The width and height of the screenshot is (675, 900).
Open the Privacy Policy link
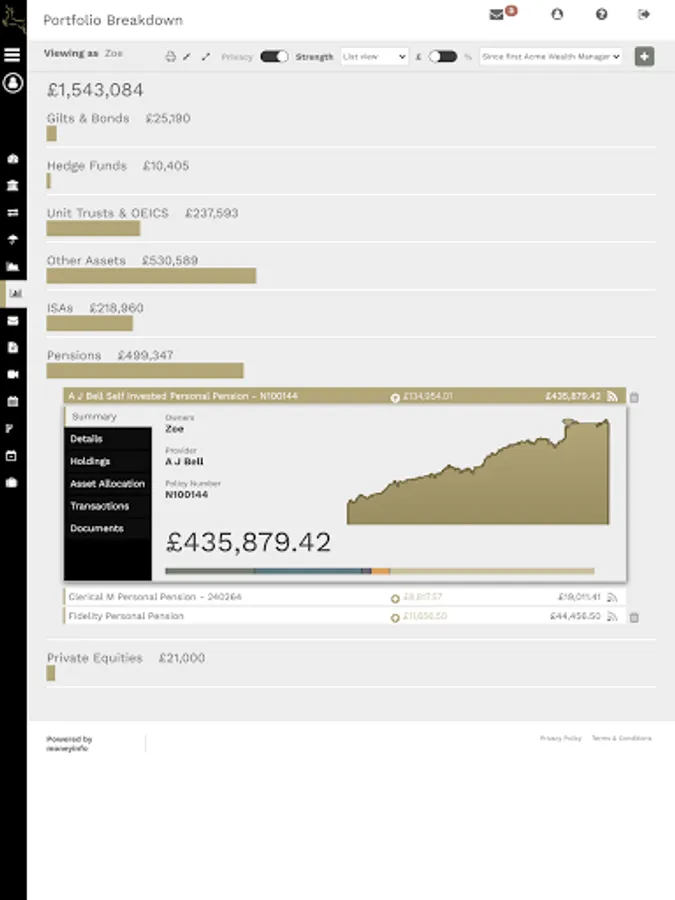560,738
